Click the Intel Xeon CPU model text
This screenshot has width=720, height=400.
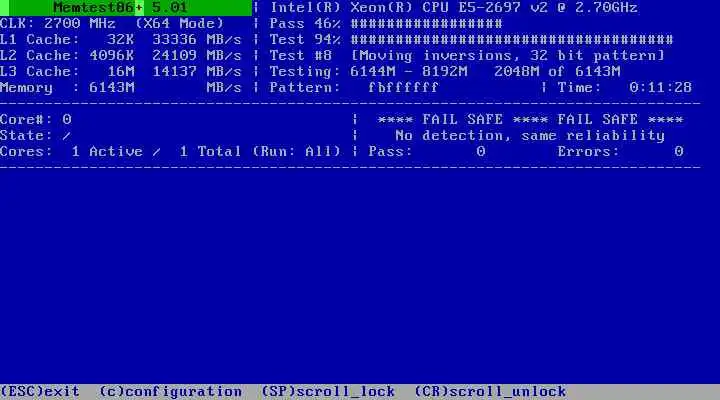click(454, 8)
